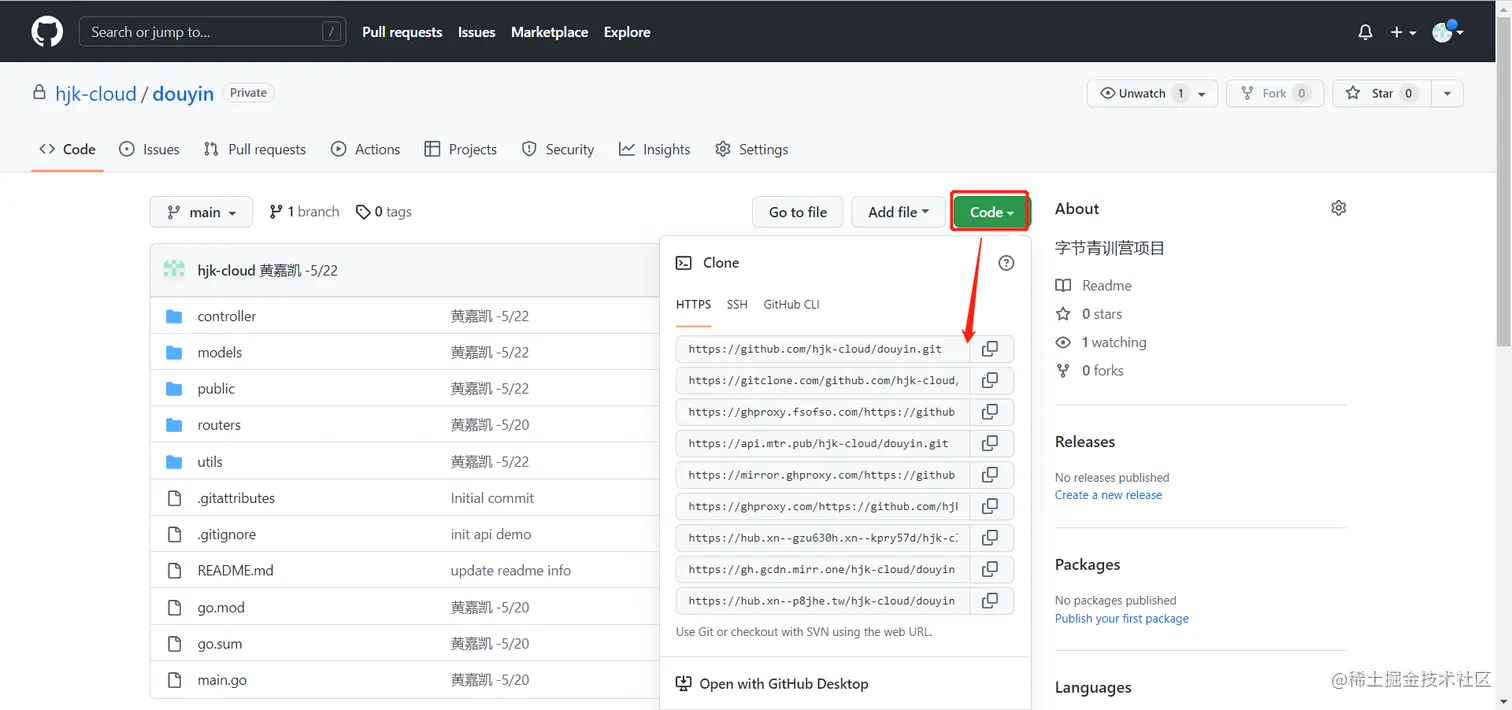Open the star lists dropdown arrow
Viewport: 1512px width, 710px height.
tap(1448, 93)
